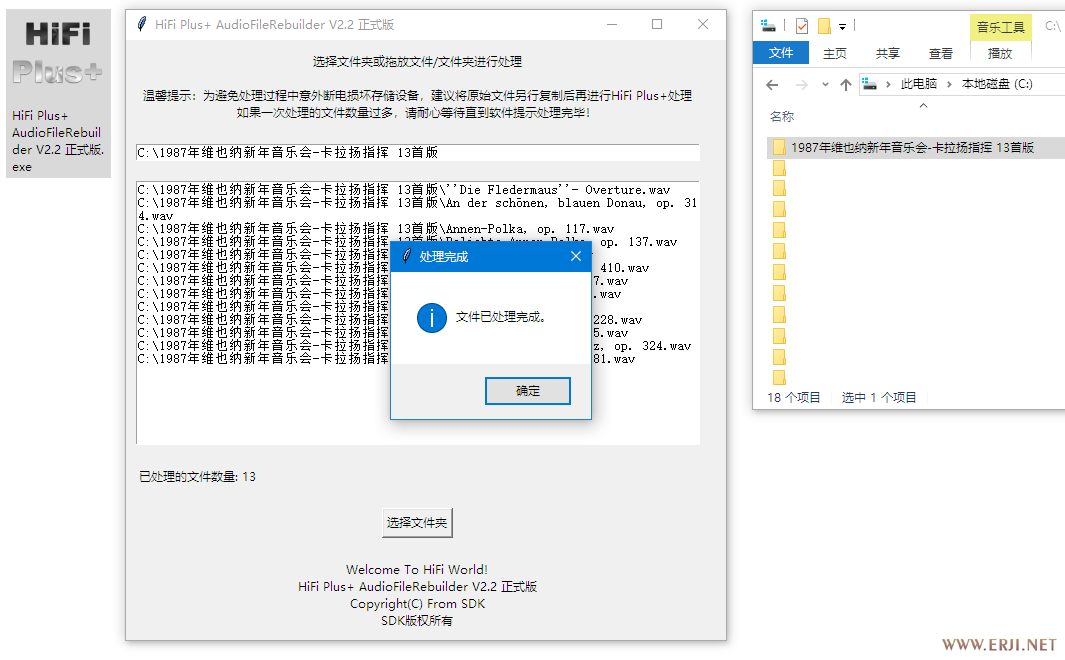The height and width of the screenshot is (660, 1065).
Task: Click the 选择文件夹 button
Action: (x=417, y=522)
